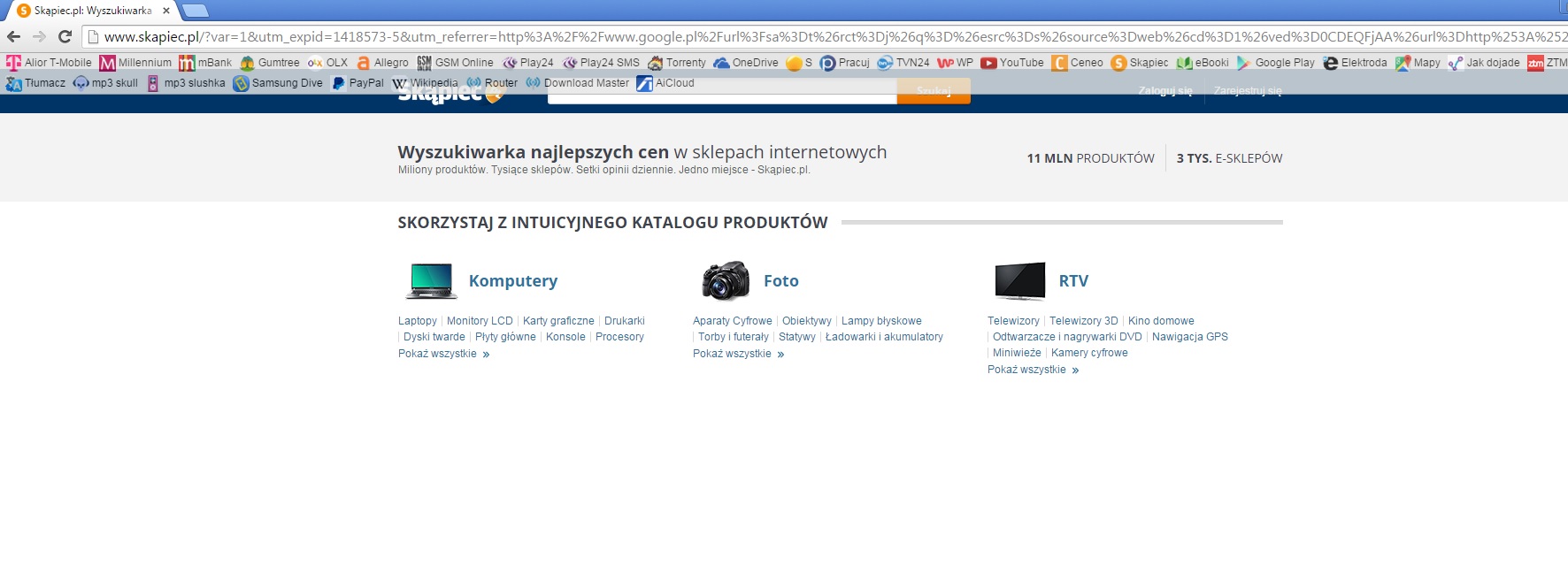Open the Dyski twarde link
This screenshot has width=1568, height=573.
coord(434,337)
